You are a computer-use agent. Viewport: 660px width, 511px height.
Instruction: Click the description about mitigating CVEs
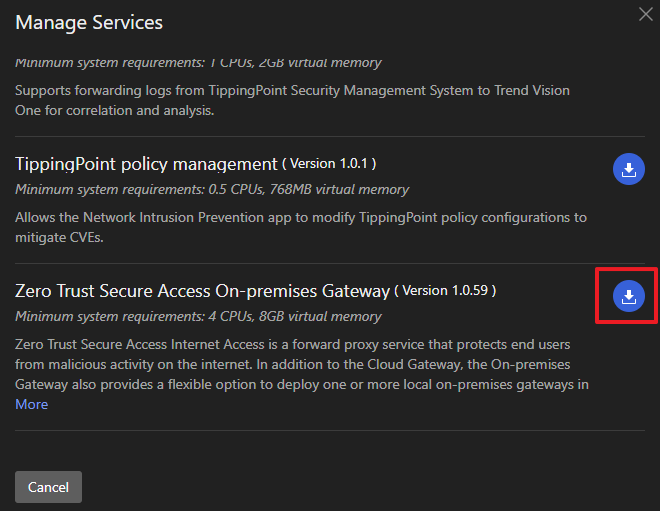[x=300, y=225]
